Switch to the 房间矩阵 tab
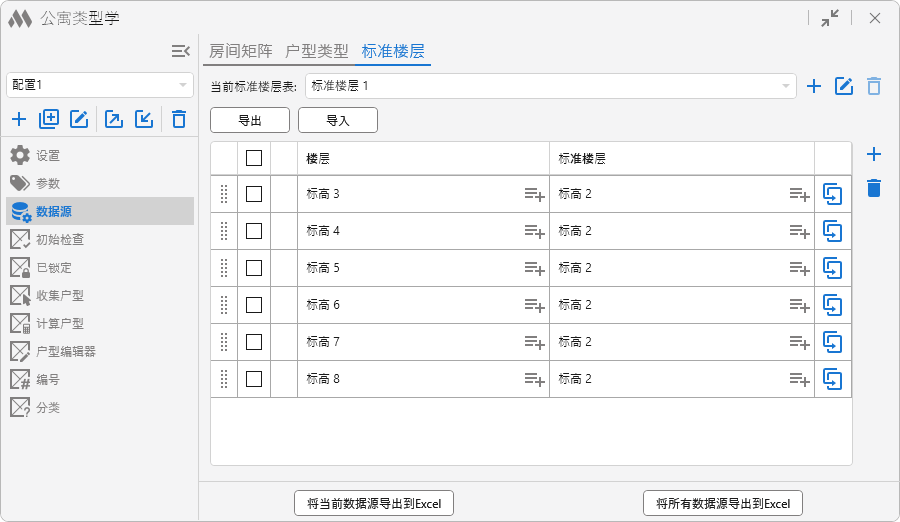900x522 pixels. click(240, 51)
